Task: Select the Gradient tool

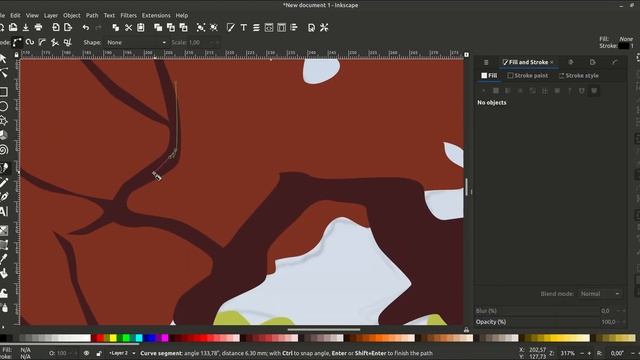Action: (x=4, y=230)
